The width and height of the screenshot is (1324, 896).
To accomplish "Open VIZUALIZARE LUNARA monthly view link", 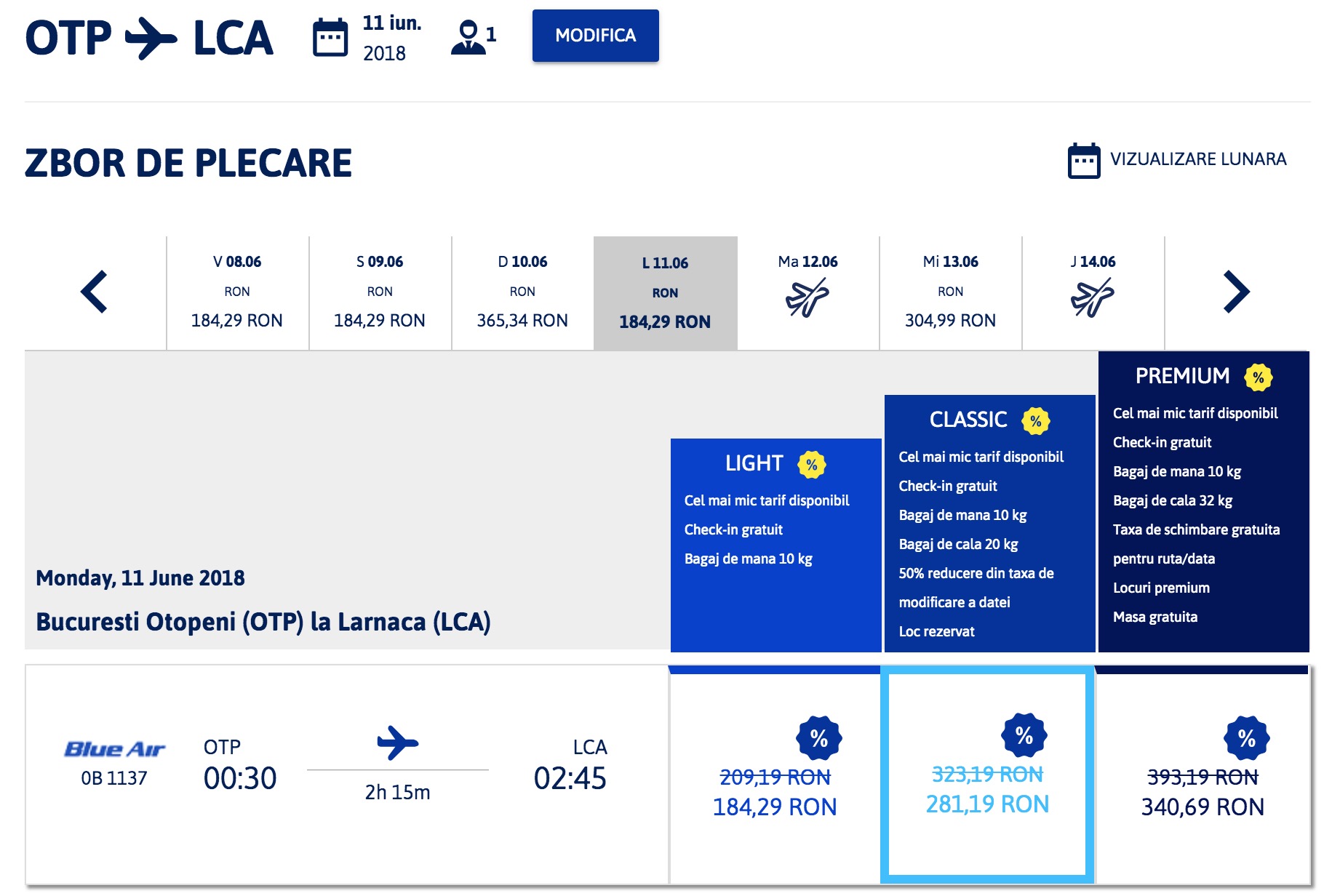I will pyautogui.click(x=1198, y=159).
